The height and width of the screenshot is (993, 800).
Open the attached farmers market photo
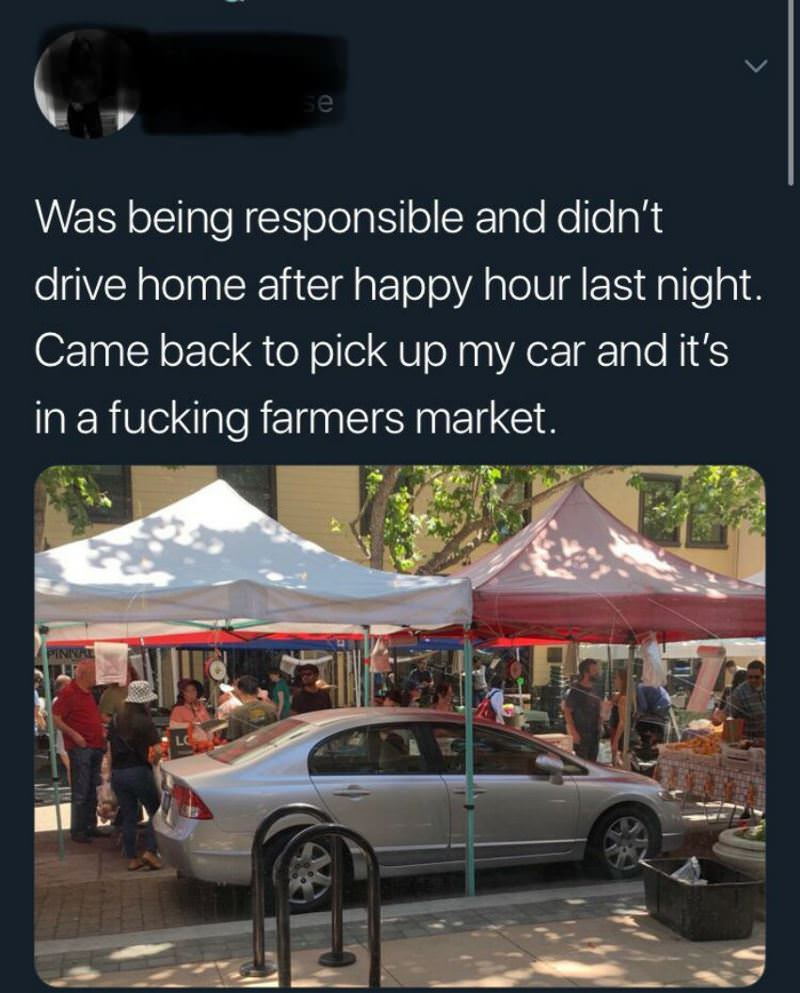pyautogui.click(x=400, y=726)
